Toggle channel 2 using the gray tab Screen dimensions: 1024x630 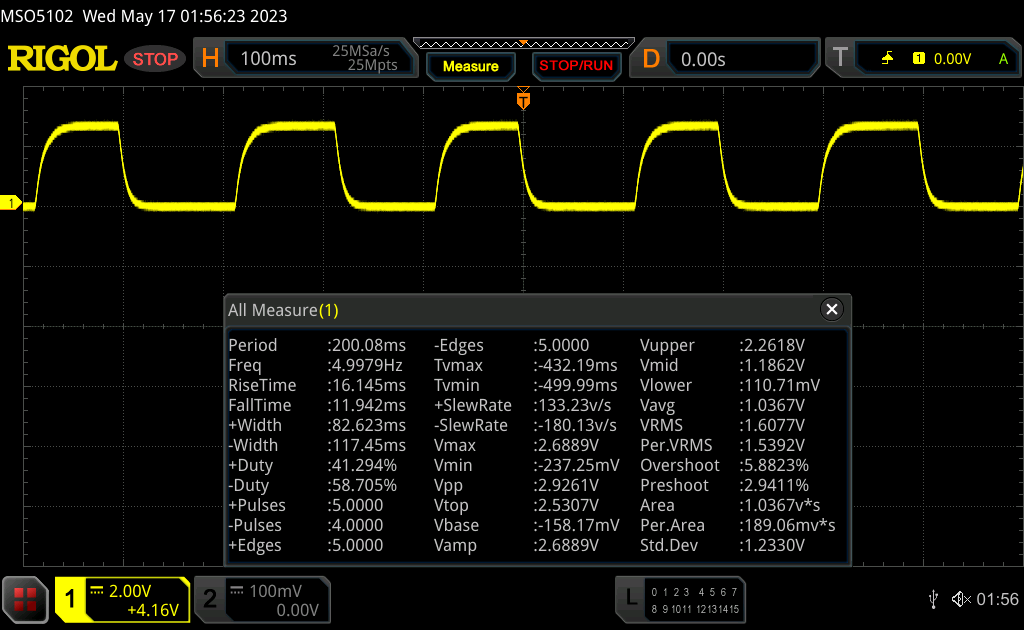[x=210, y=599]
